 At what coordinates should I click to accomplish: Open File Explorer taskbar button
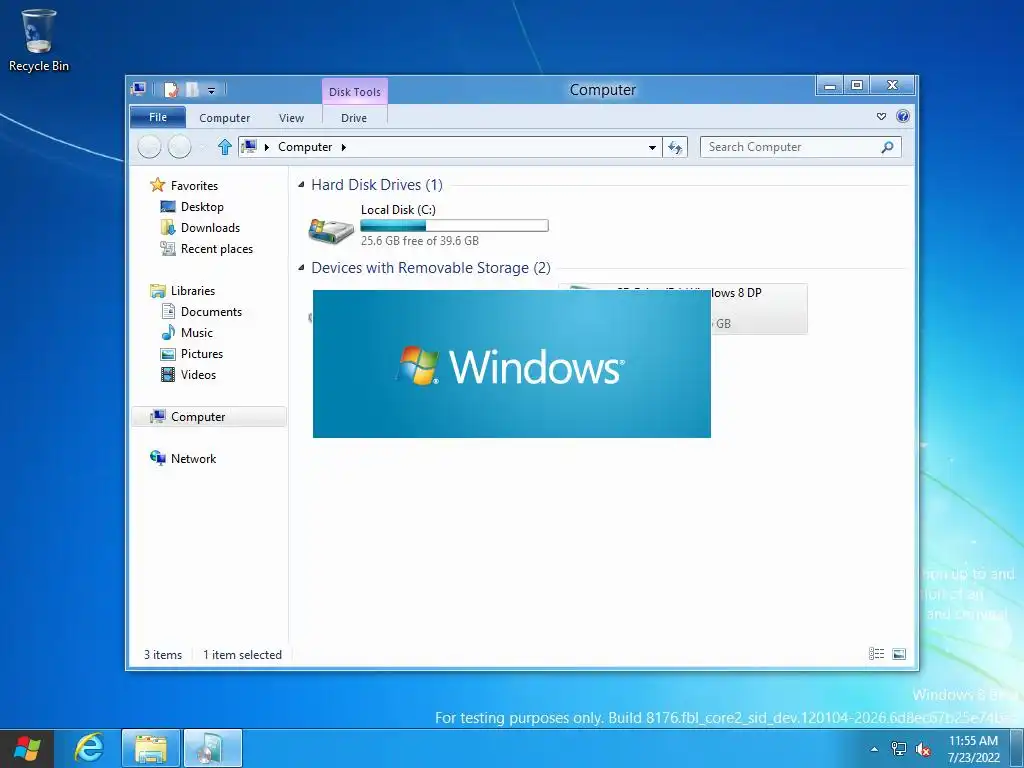click(150, 748)
